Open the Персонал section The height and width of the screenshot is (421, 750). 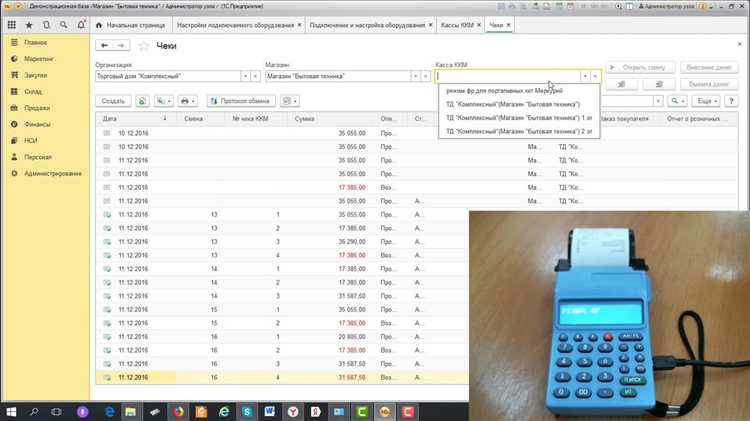[x=38, y=157]
